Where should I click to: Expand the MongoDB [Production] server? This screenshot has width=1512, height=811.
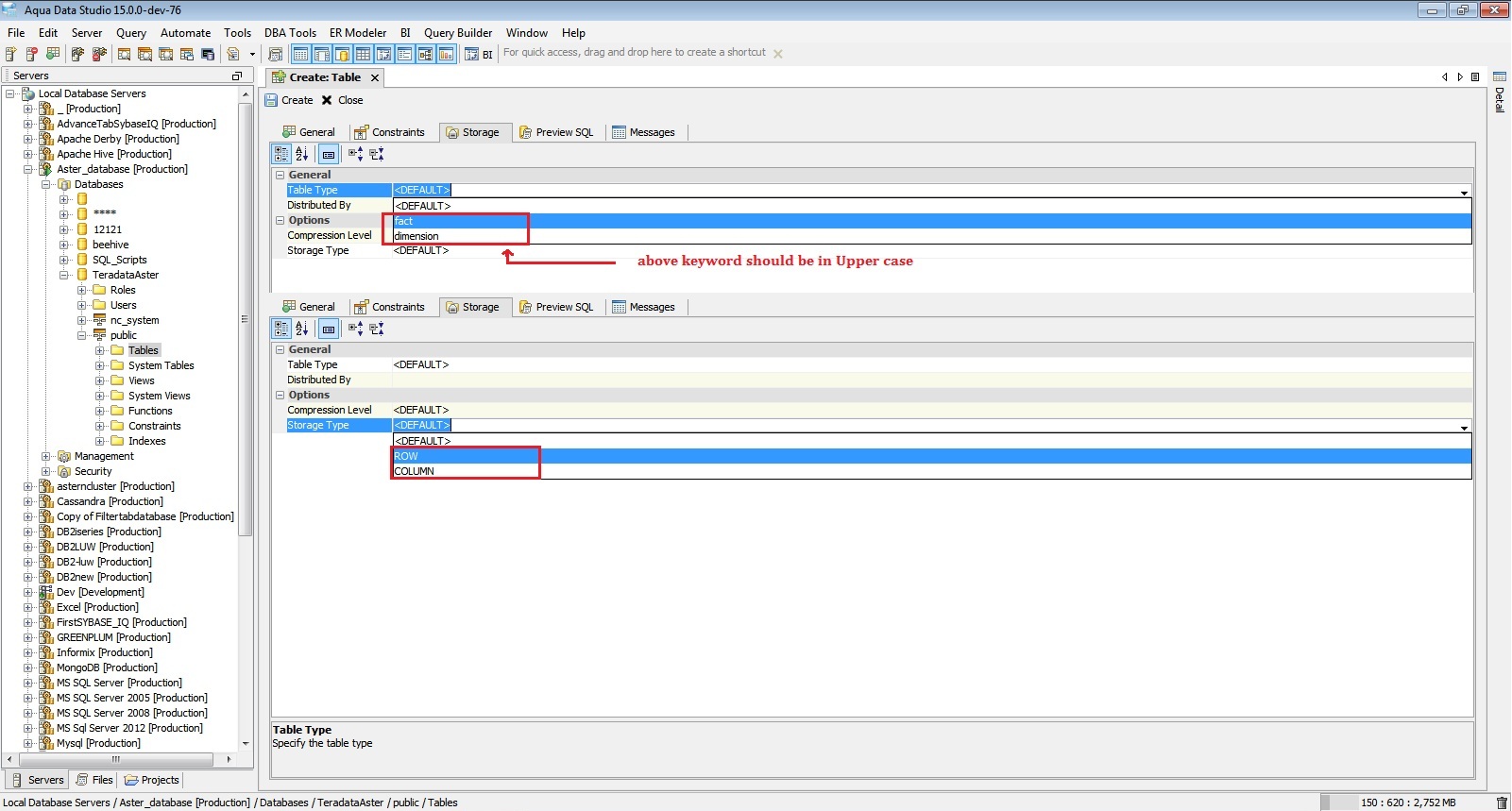[28, 667]
